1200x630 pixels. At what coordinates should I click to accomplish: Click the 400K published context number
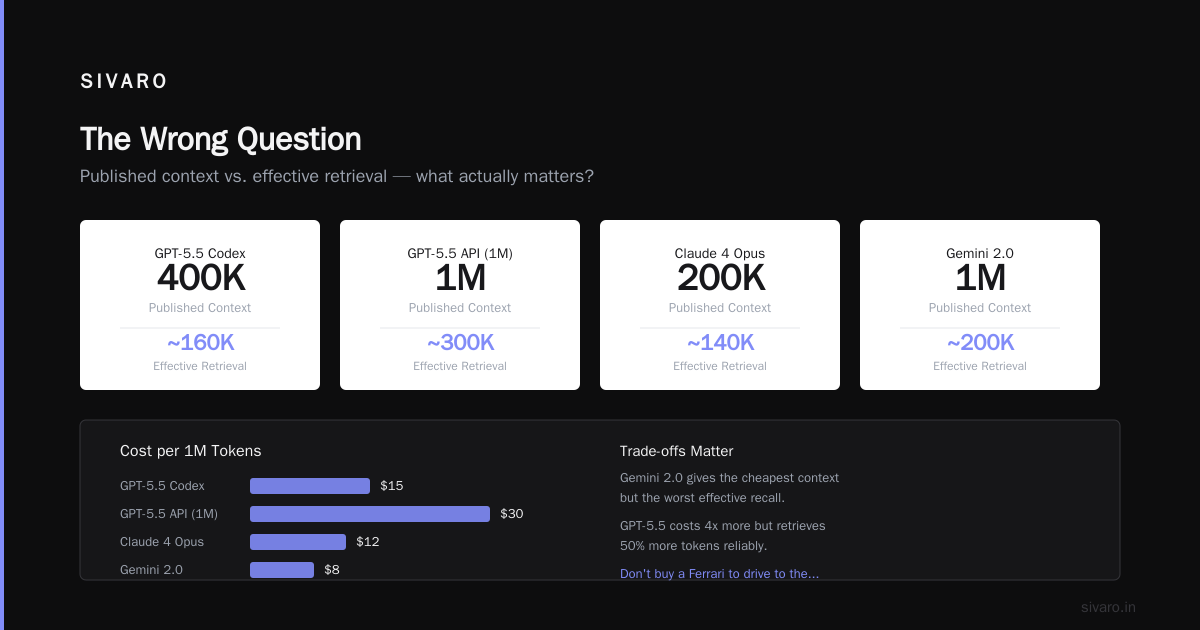click(x=200, y=278)
